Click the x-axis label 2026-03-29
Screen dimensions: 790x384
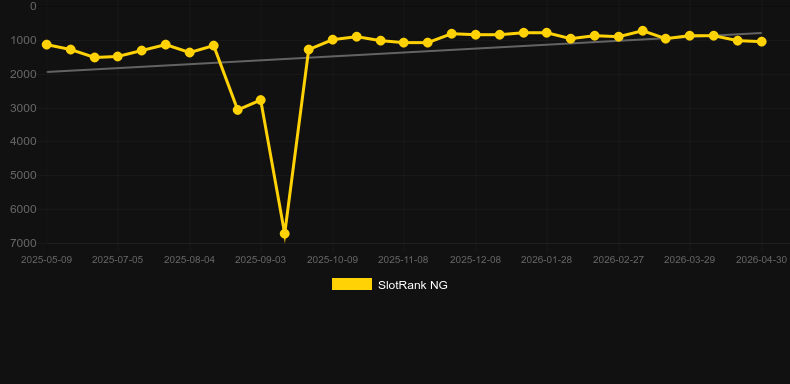click(x=690, y=260)
